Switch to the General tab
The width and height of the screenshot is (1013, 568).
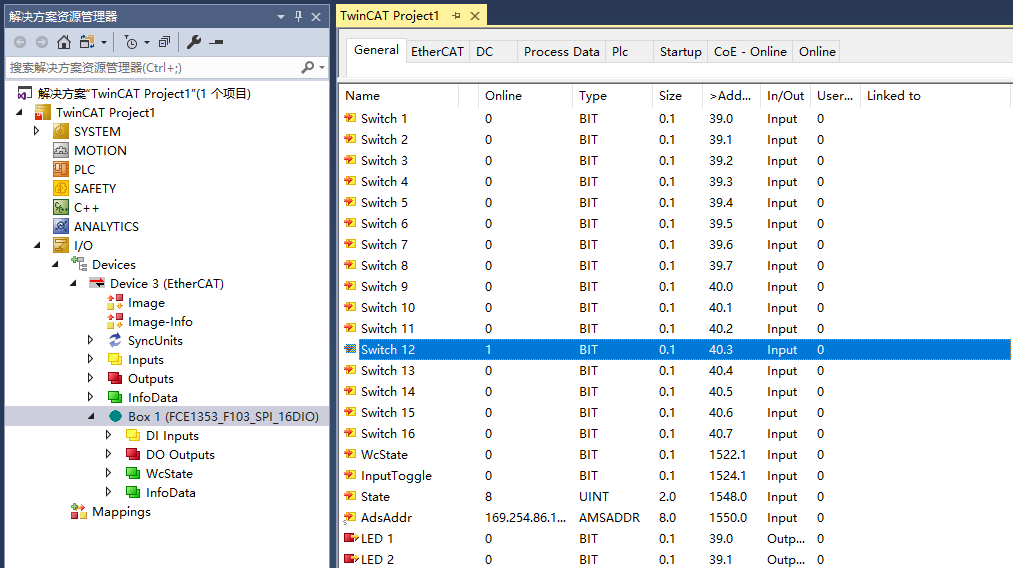pos(376,50)
